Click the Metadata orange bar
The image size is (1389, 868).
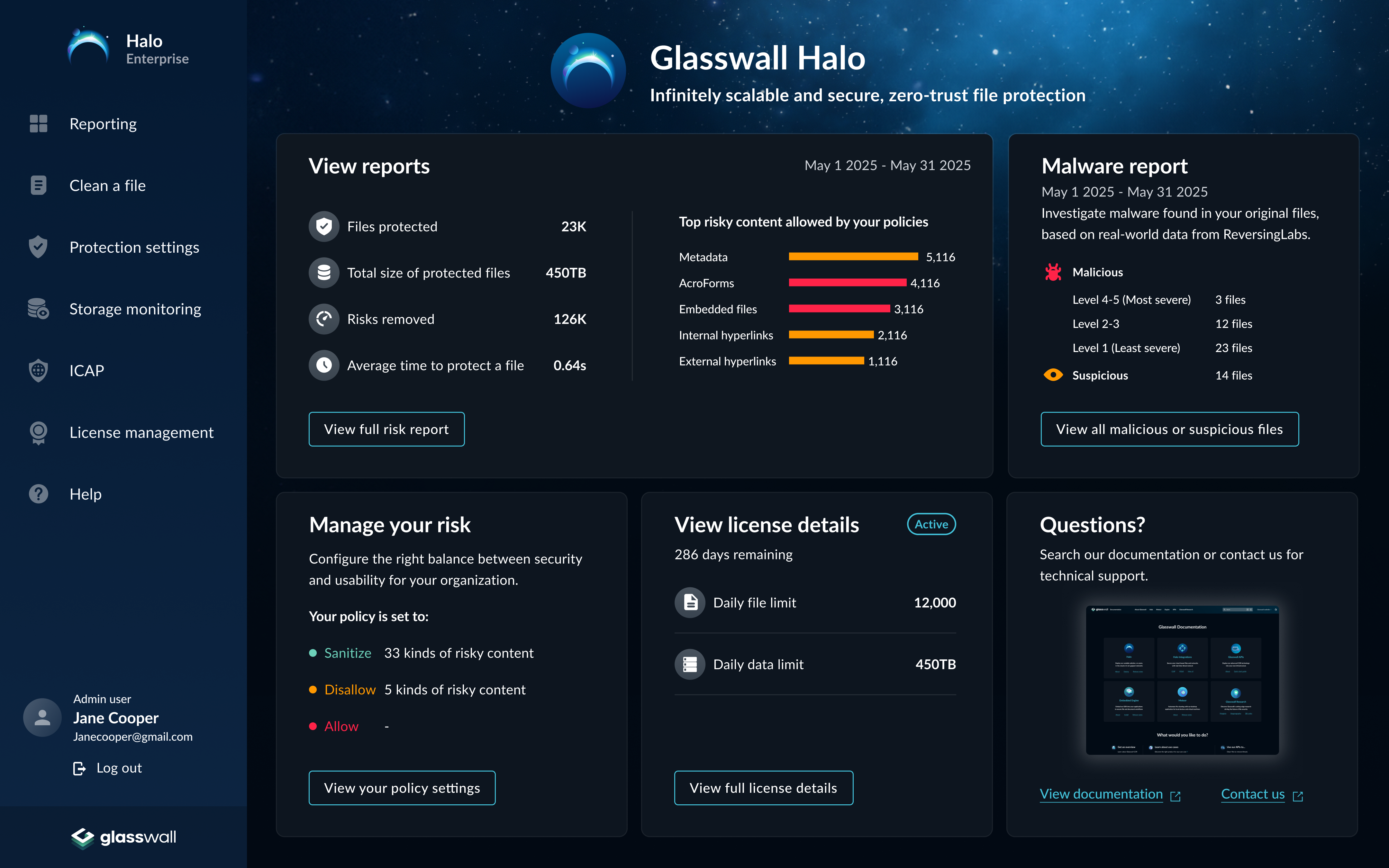(853, 257)
